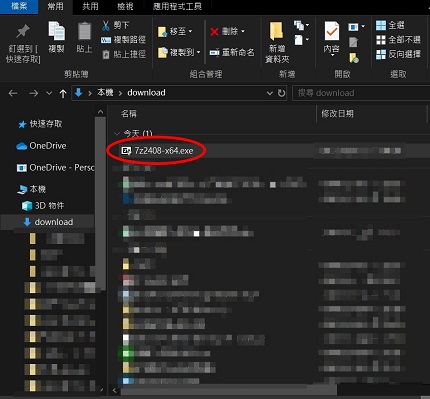Pin to quick access with pushpin icon

23,32
